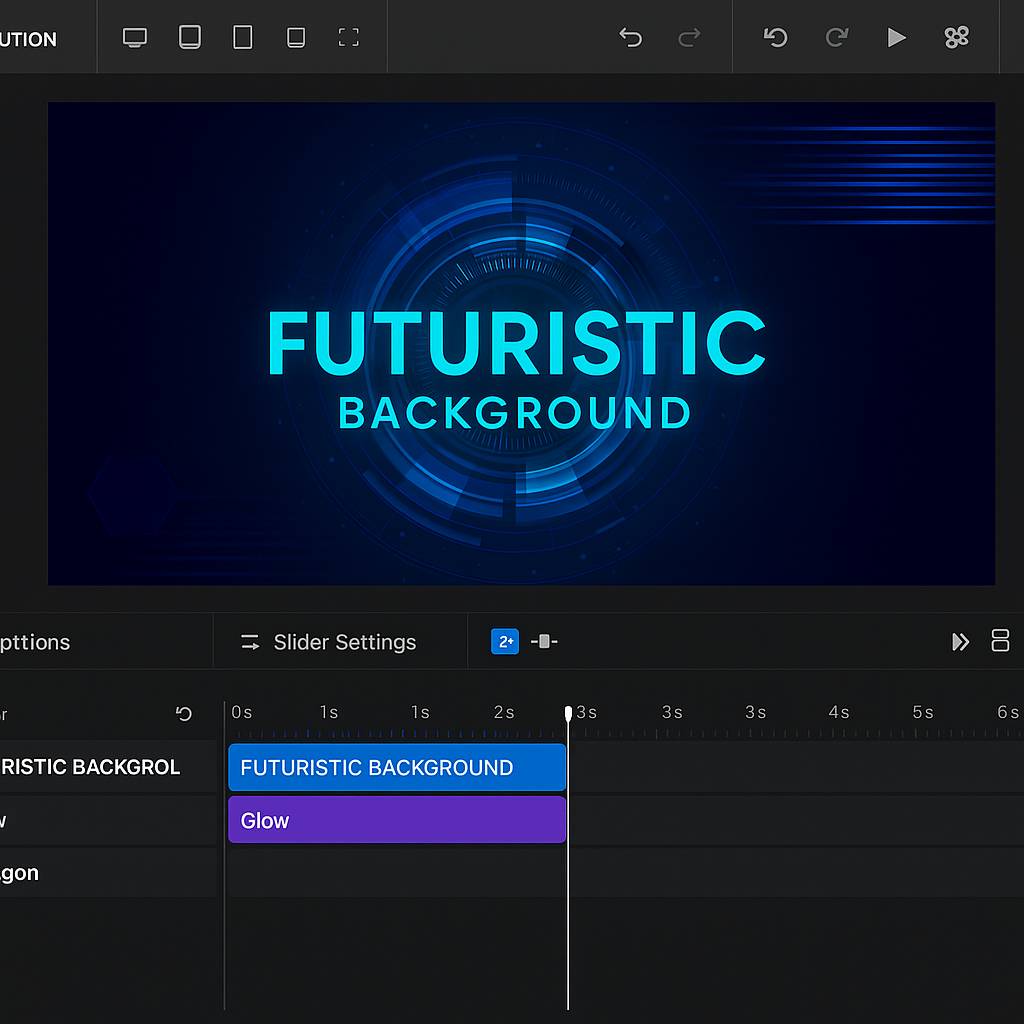Click the timeline reset loop icon
Screen dimensions: 1024x1024
(184, 714)
